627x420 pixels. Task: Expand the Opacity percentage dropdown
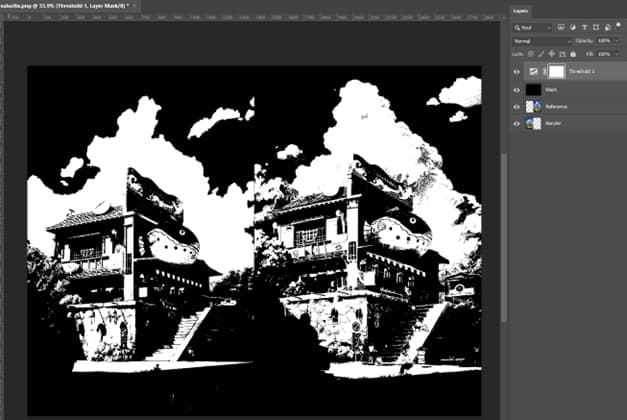click(x=618, y=40)
